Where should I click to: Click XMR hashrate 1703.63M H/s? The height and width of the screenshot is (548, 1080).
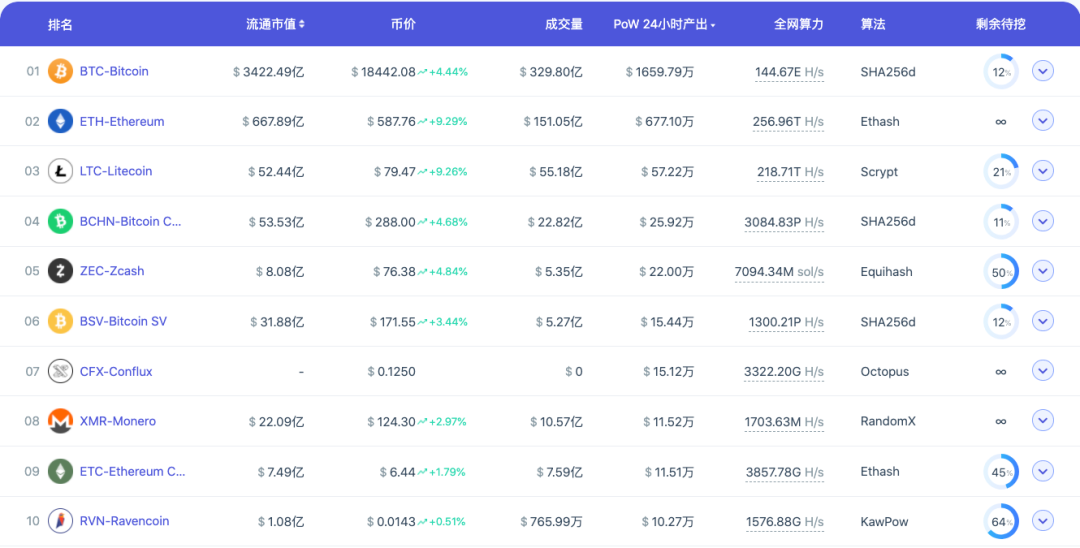[x=785, y=421]
